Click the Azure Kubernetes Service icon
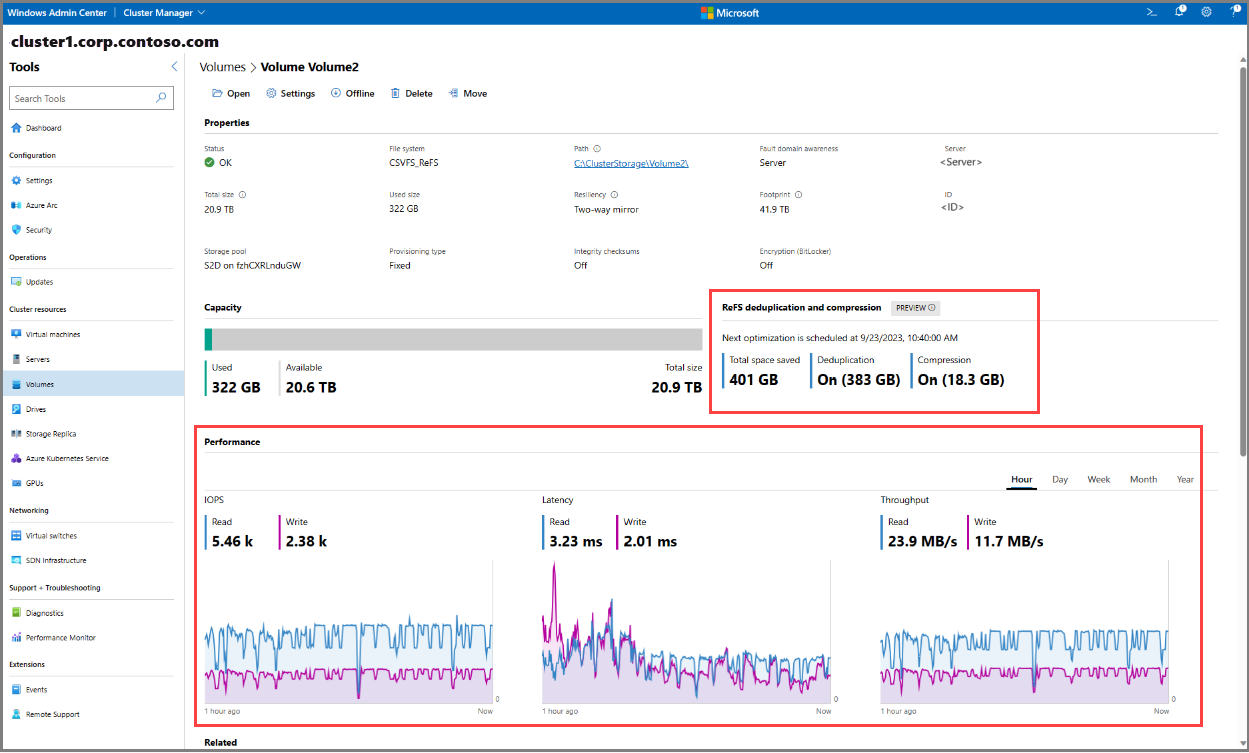This screenshot has height=753, width=1249. (x=16, y=458)
